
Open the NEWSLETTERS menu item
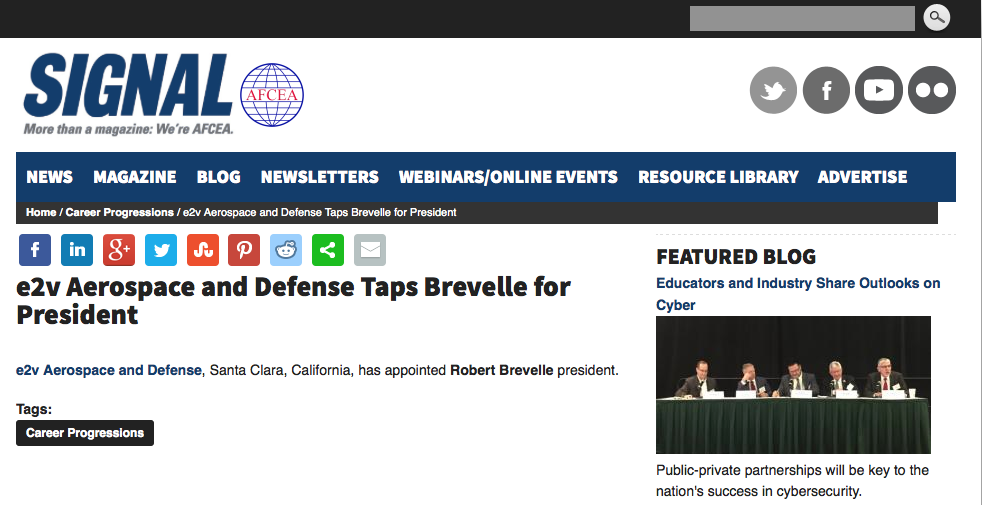319,177
